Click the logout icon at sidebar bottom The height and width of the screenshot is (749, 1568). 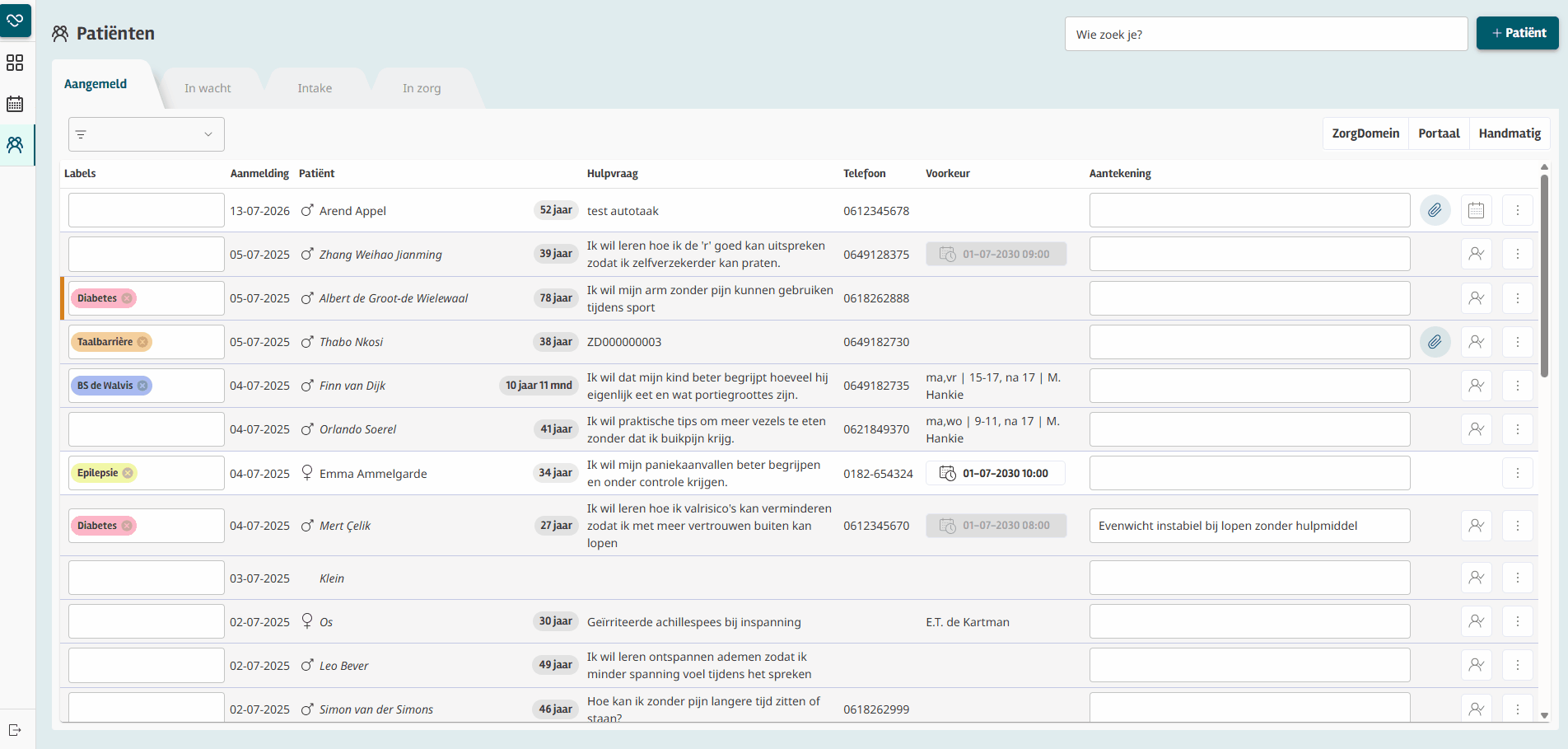pyautogui.click(x=15, y=730)
